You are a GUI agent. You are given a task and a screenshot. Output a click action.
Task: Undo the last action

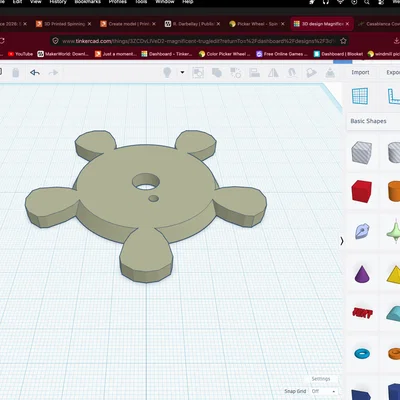(x=35, y=72)
